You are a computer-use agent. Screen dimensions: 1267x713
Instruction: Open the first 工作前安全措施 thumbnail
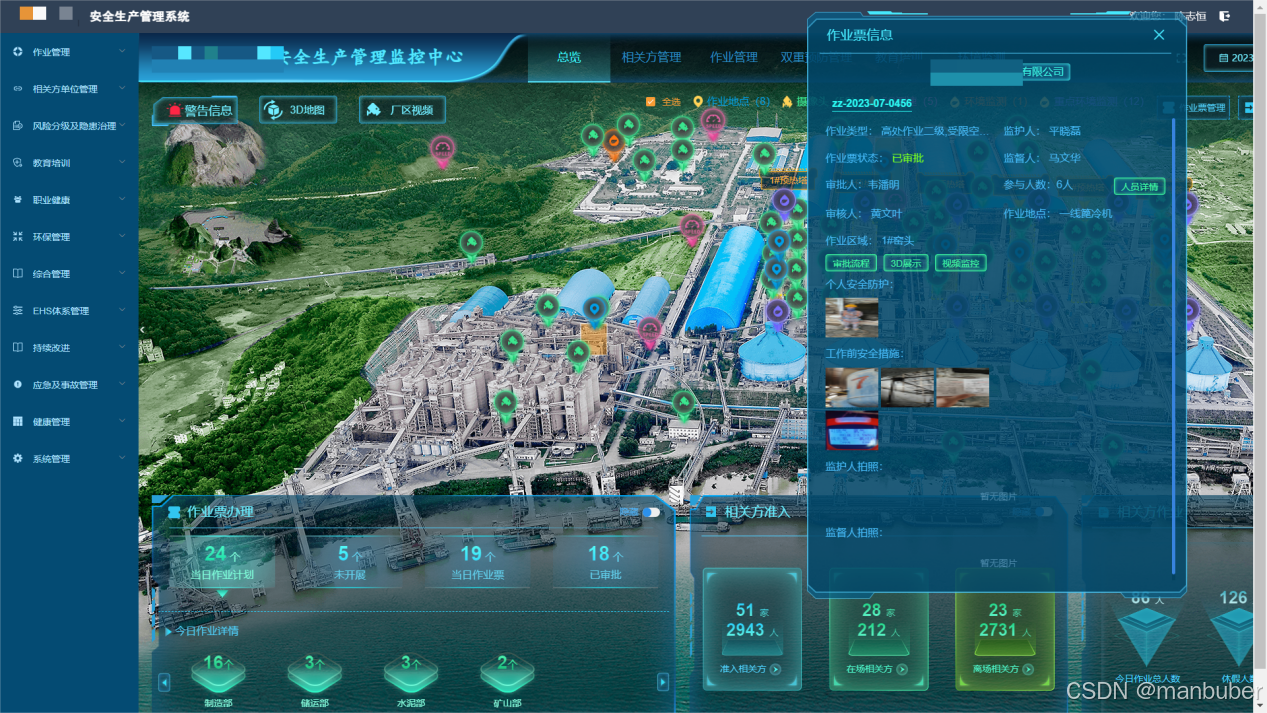coord(852,387)
